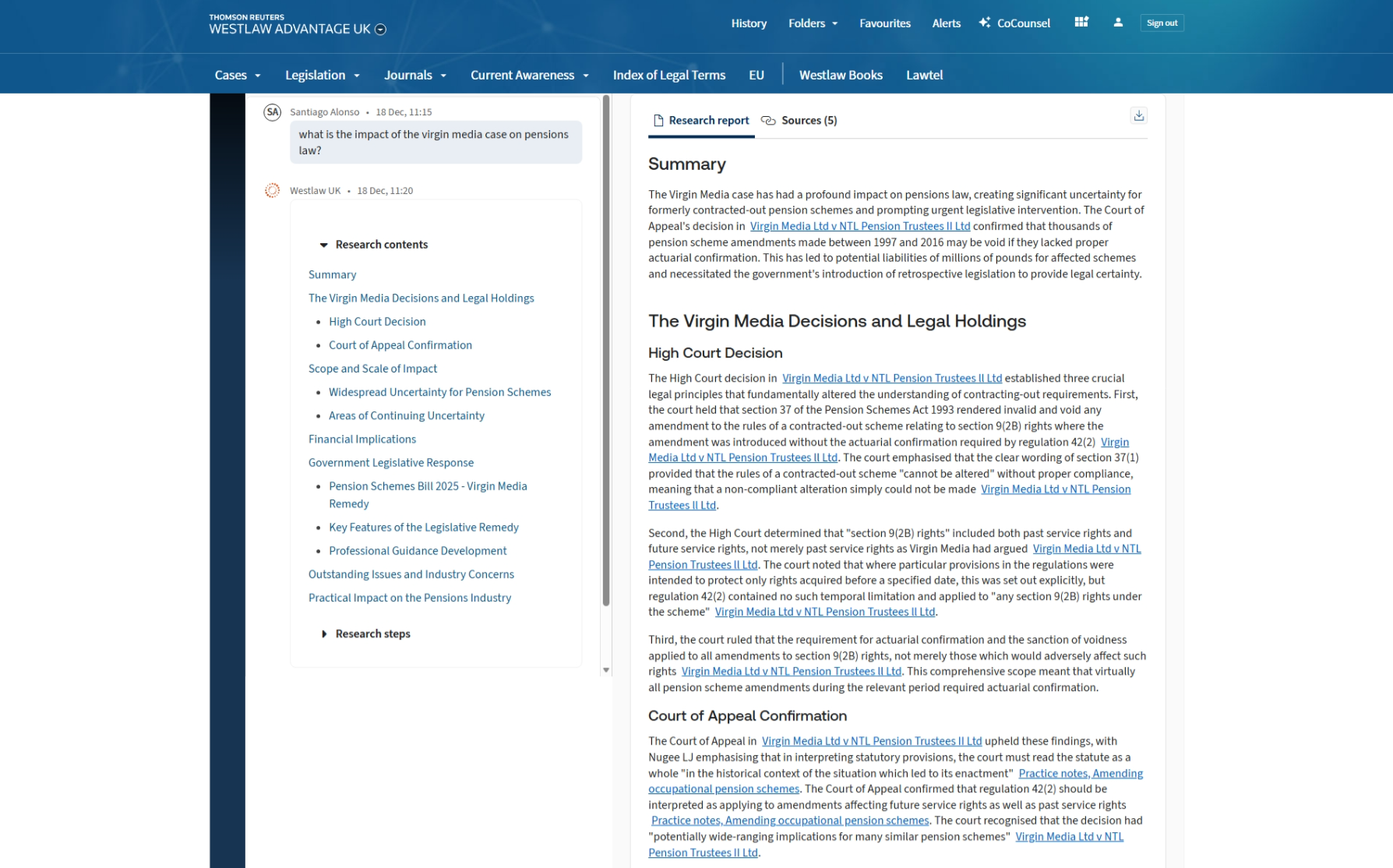1393x868 pixels.
Task: Click the CoCounsel sparkle icon
Action: point(985,23)
